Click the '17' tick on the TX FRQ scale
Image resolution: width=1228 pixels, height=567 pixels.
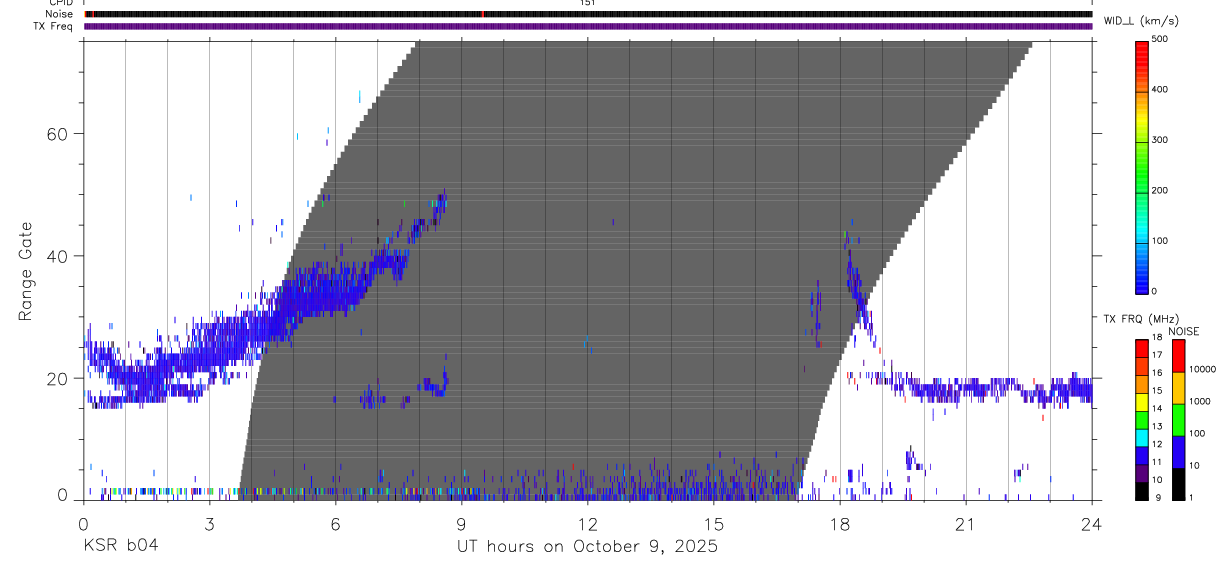coord(1157,355)
